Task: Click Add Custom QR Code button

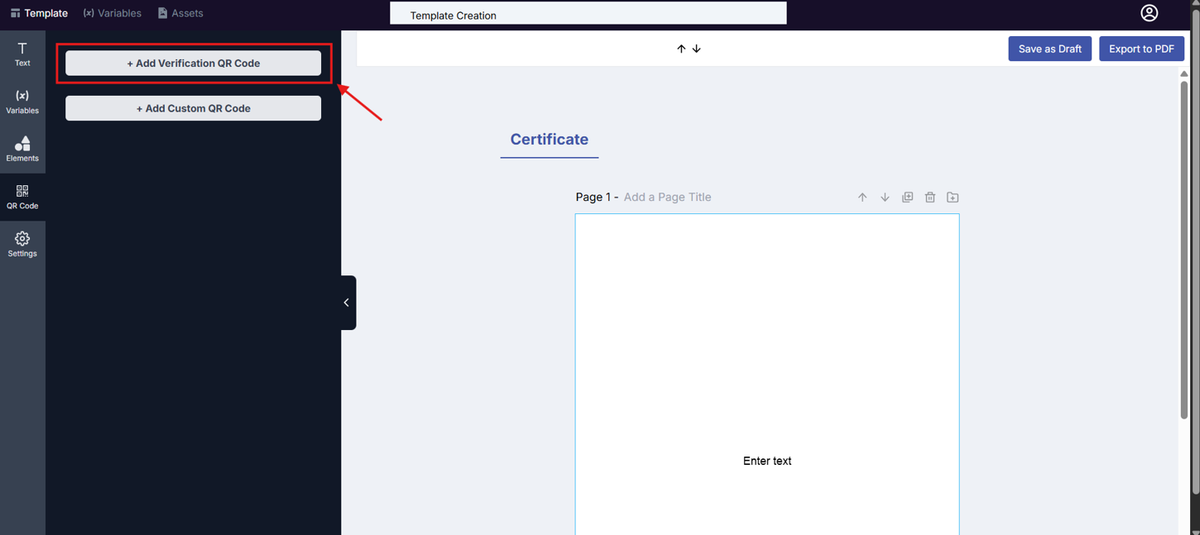Action: [x=193, y=108]
